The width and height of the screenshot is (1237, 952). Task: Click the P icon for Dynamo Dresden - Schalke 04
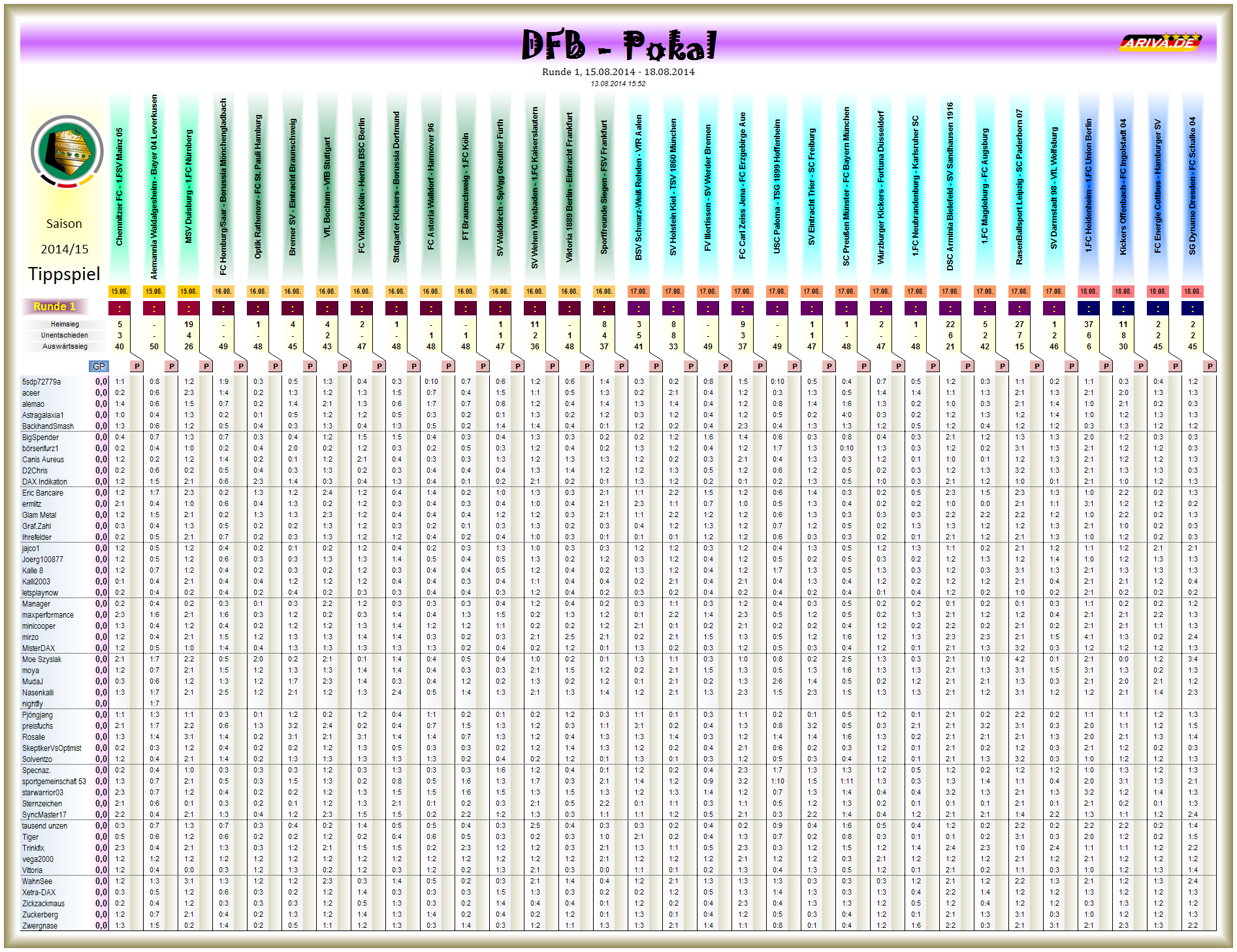tap(1210, 366)
